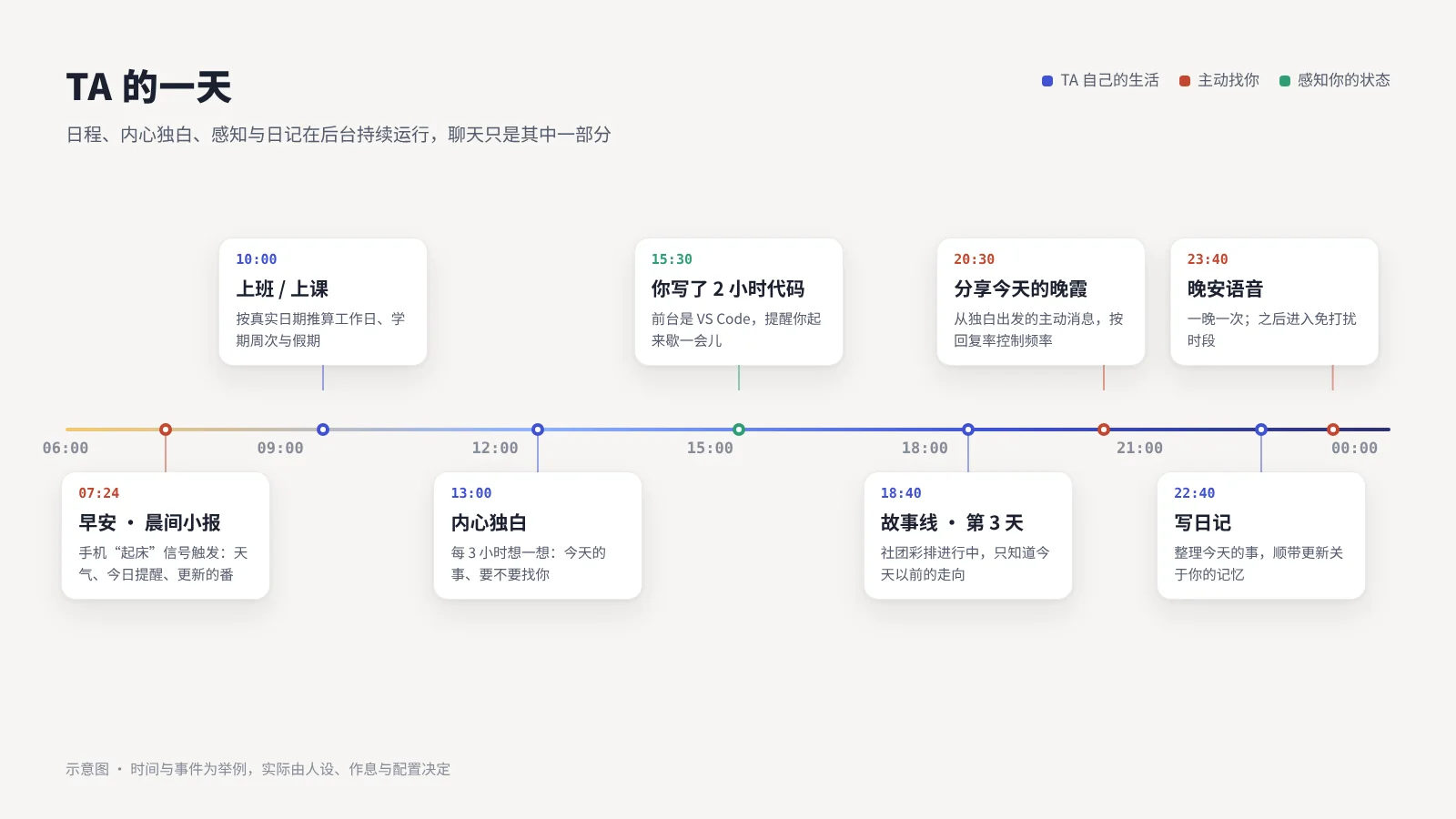Viewport: 1456px width, 819px height.
Task: Click the 一晚一次 description text
Action: (1272, 329)
